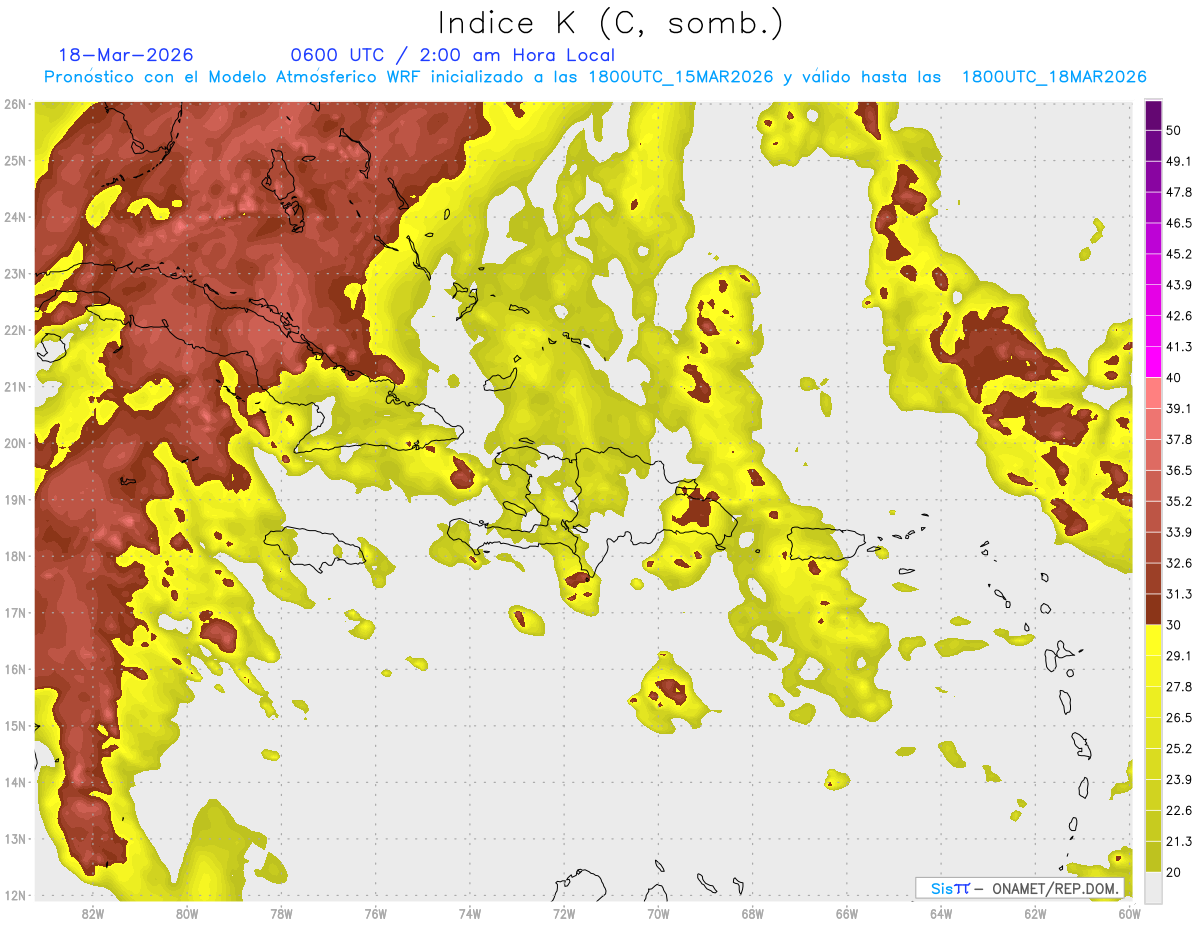1200x927 pixels.
Task: Click the 'Pronostico con el Modelo Atmosferico WRF' line
Action: tap(595, 77)
